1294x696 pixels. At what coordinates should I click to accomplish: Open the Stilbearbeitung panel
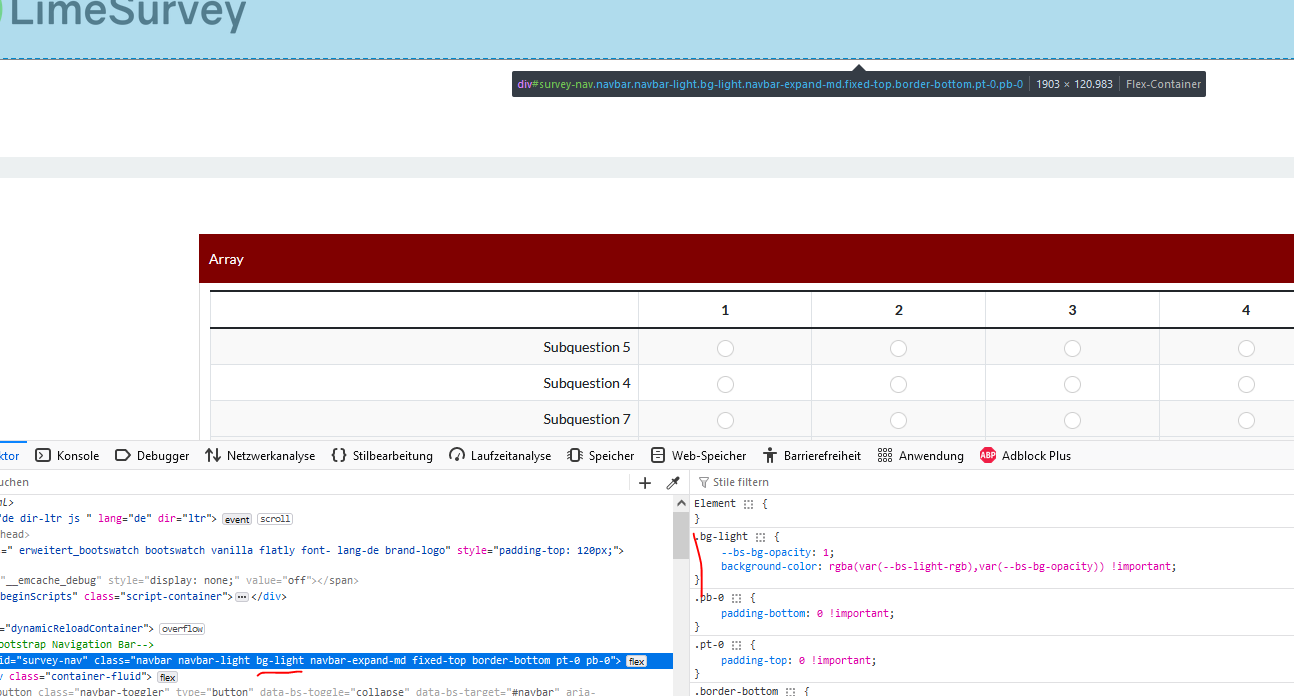tap(382, 455)
